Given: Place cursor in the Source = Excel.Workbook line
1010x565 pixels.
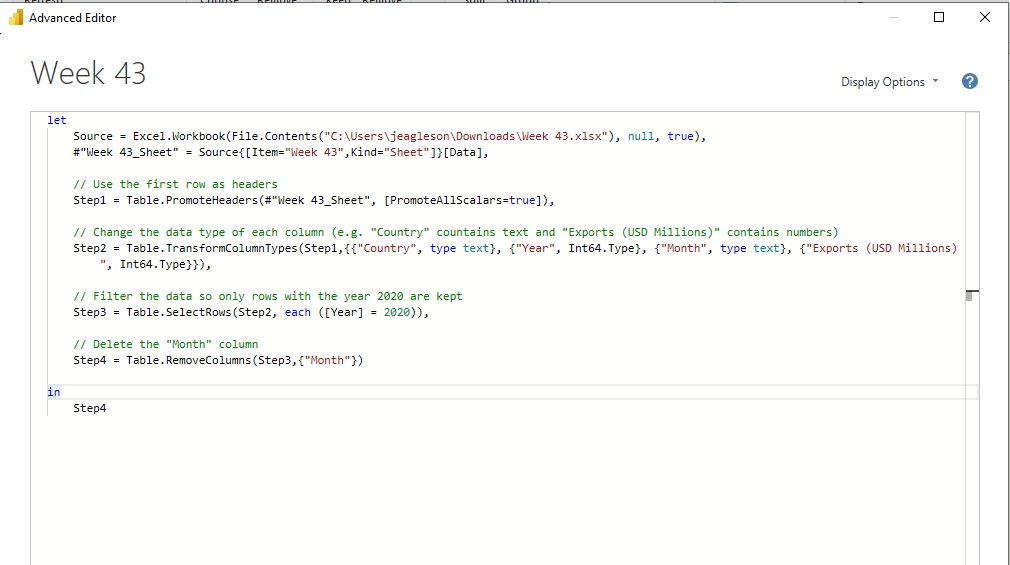Looking at the screenshot, I should click(x=390, y=136).
